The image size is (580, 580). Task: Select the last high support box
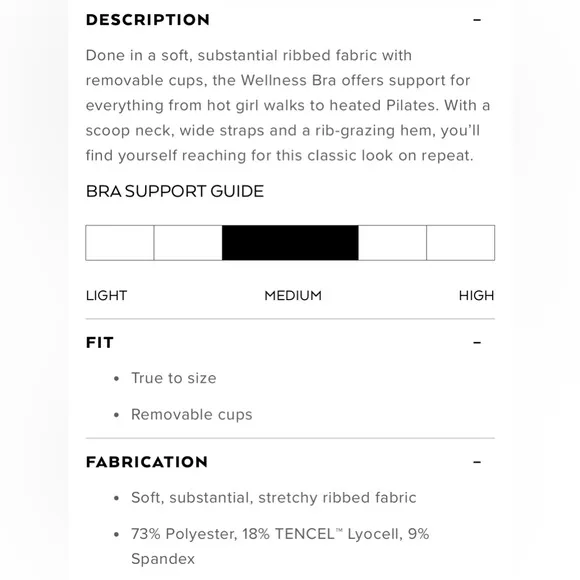[461, 243]
